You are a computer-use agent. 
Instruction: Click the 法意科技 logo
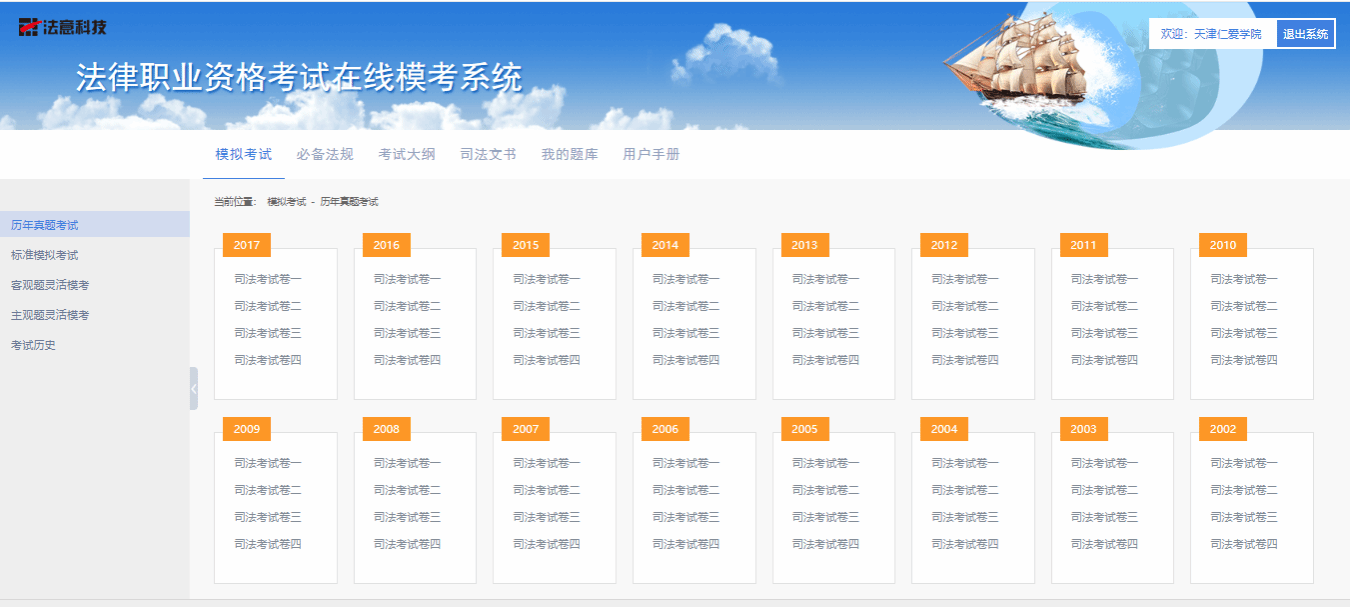(63, 27)
